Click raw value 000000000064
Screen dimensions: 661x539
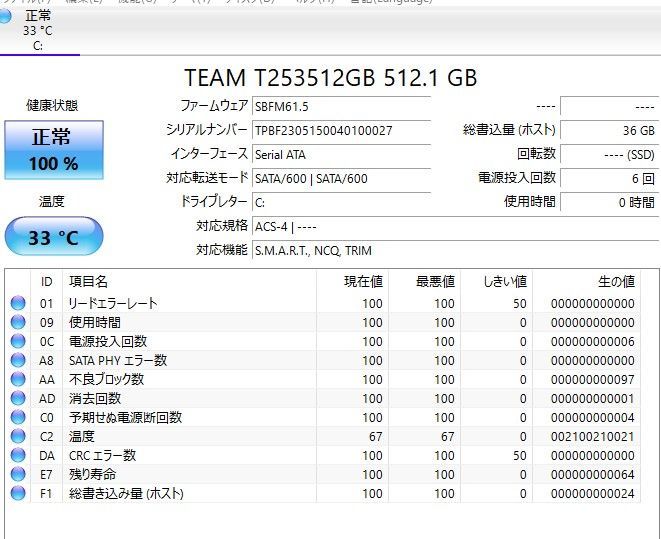[x=592, y=475]
